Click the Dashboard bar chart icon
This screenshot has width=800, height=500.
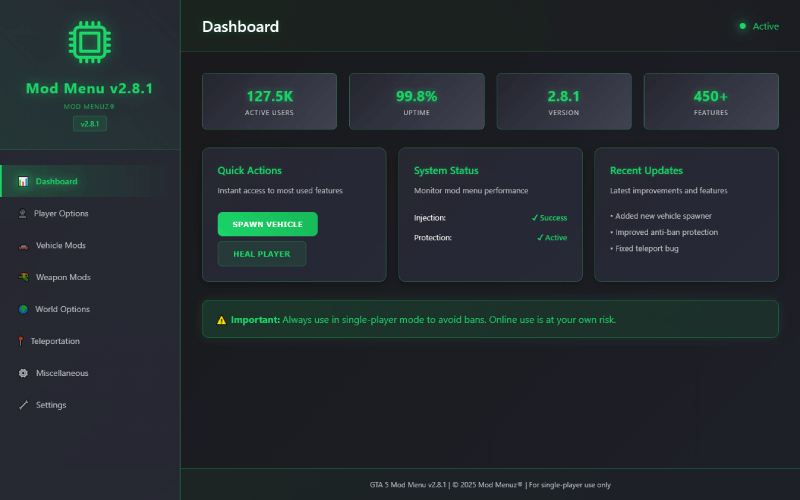click(x=23, y=181)
